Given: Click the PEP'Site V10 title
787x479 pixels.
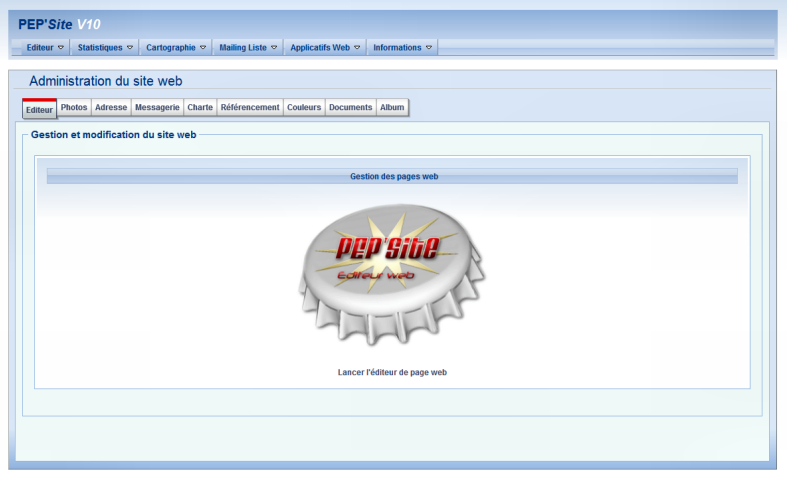Looking at the screenshot, I should pyautogui.click(x=59, y=24).
